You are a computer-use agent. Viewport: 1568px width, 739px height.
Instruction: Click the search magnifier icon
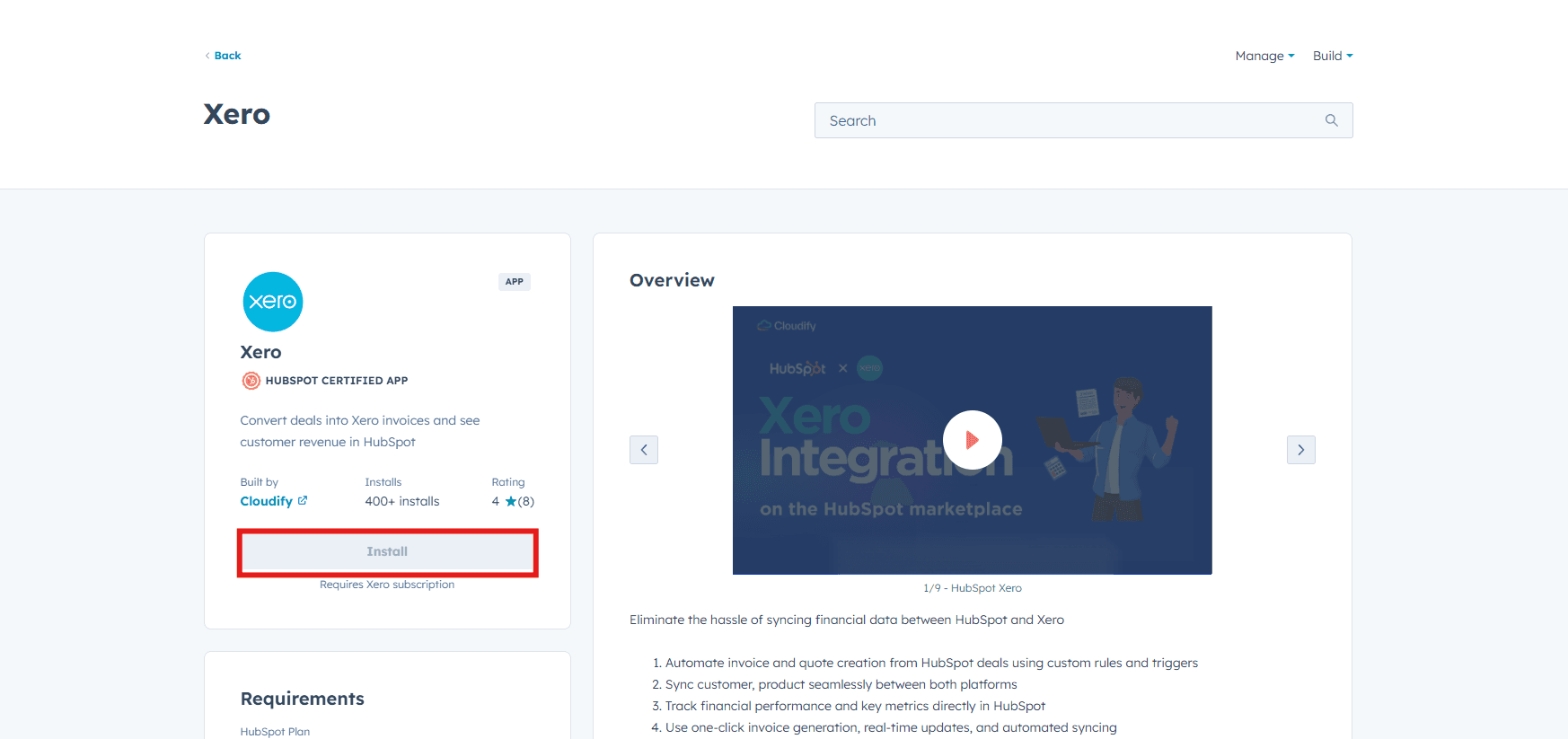[1332, 120]
